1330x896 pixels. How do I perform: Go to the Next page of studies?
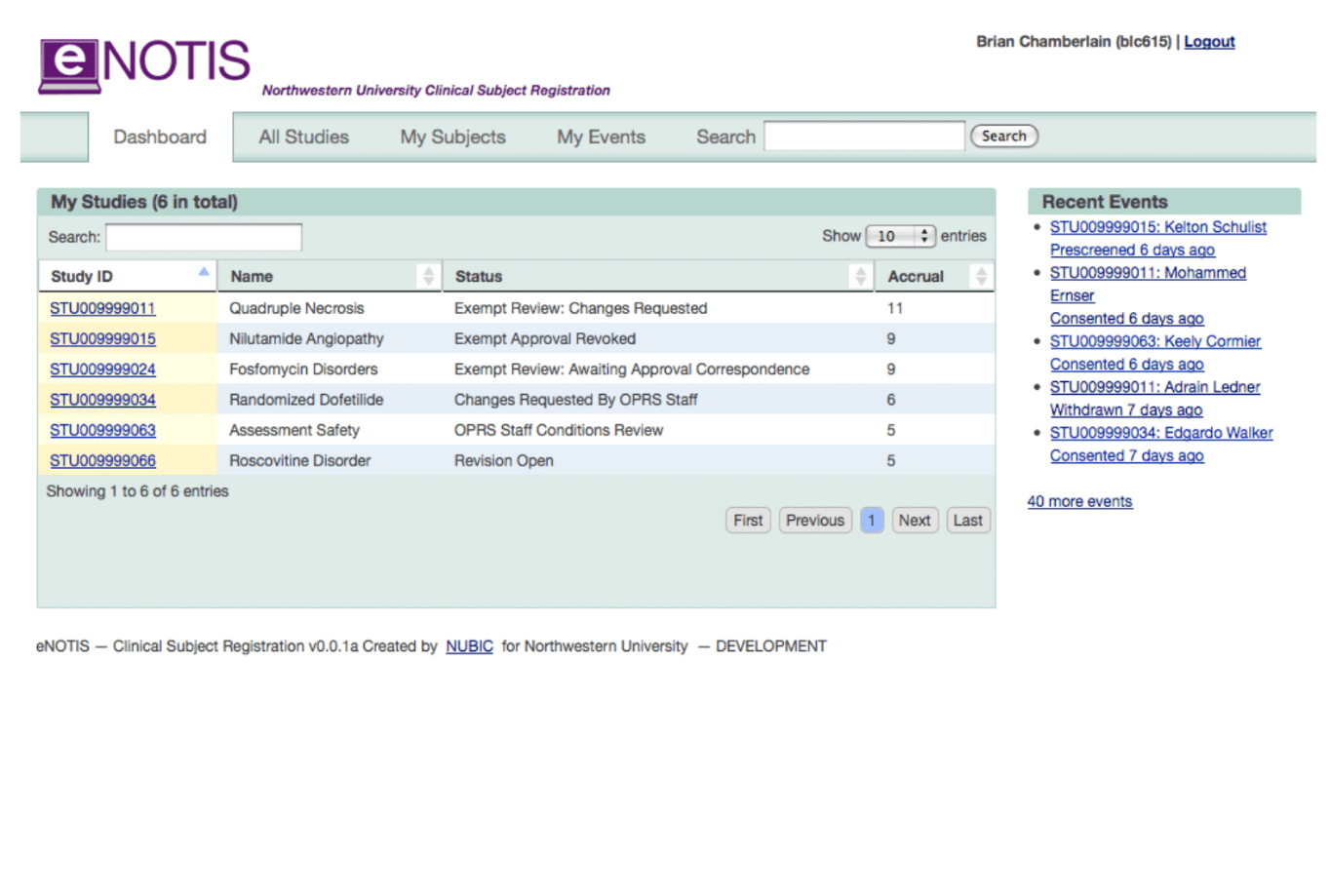pyautogui.click(x=914, y=520)
